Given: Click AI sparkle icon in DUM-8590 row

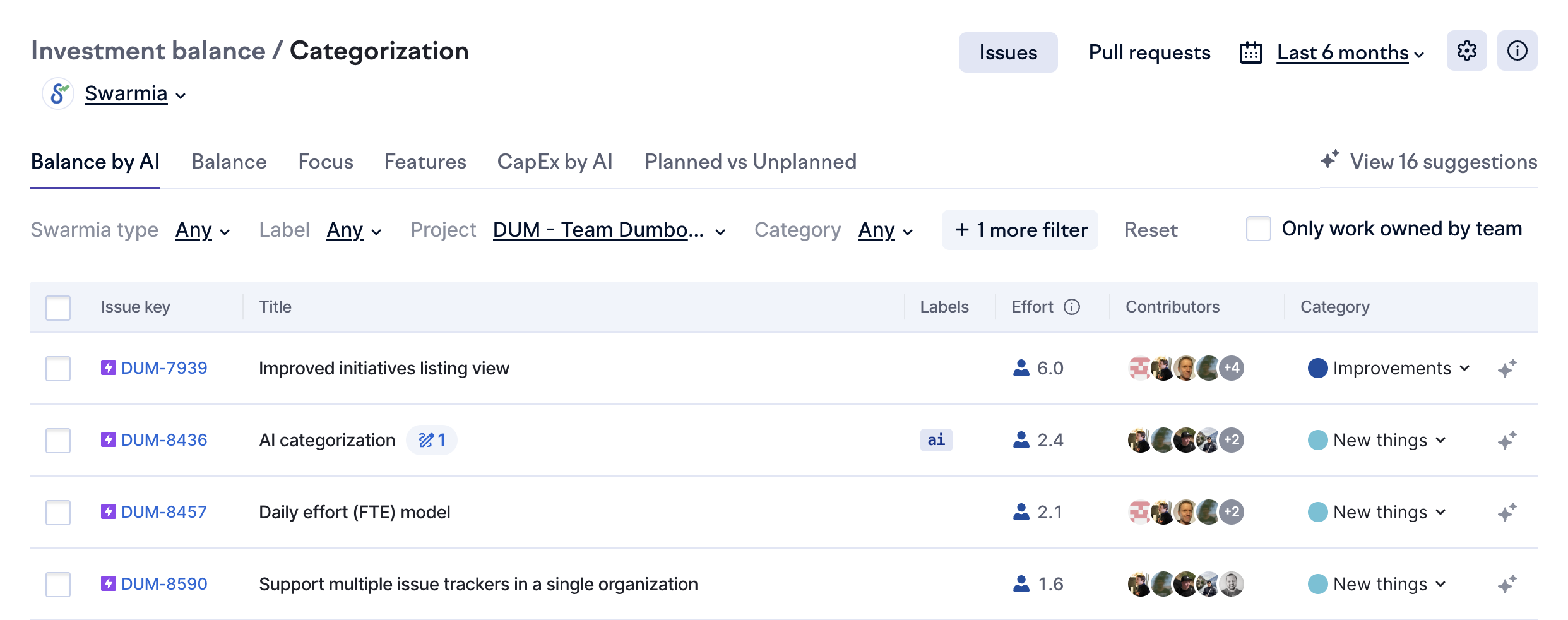Looking at the screenshot, I should (1507, 584).
